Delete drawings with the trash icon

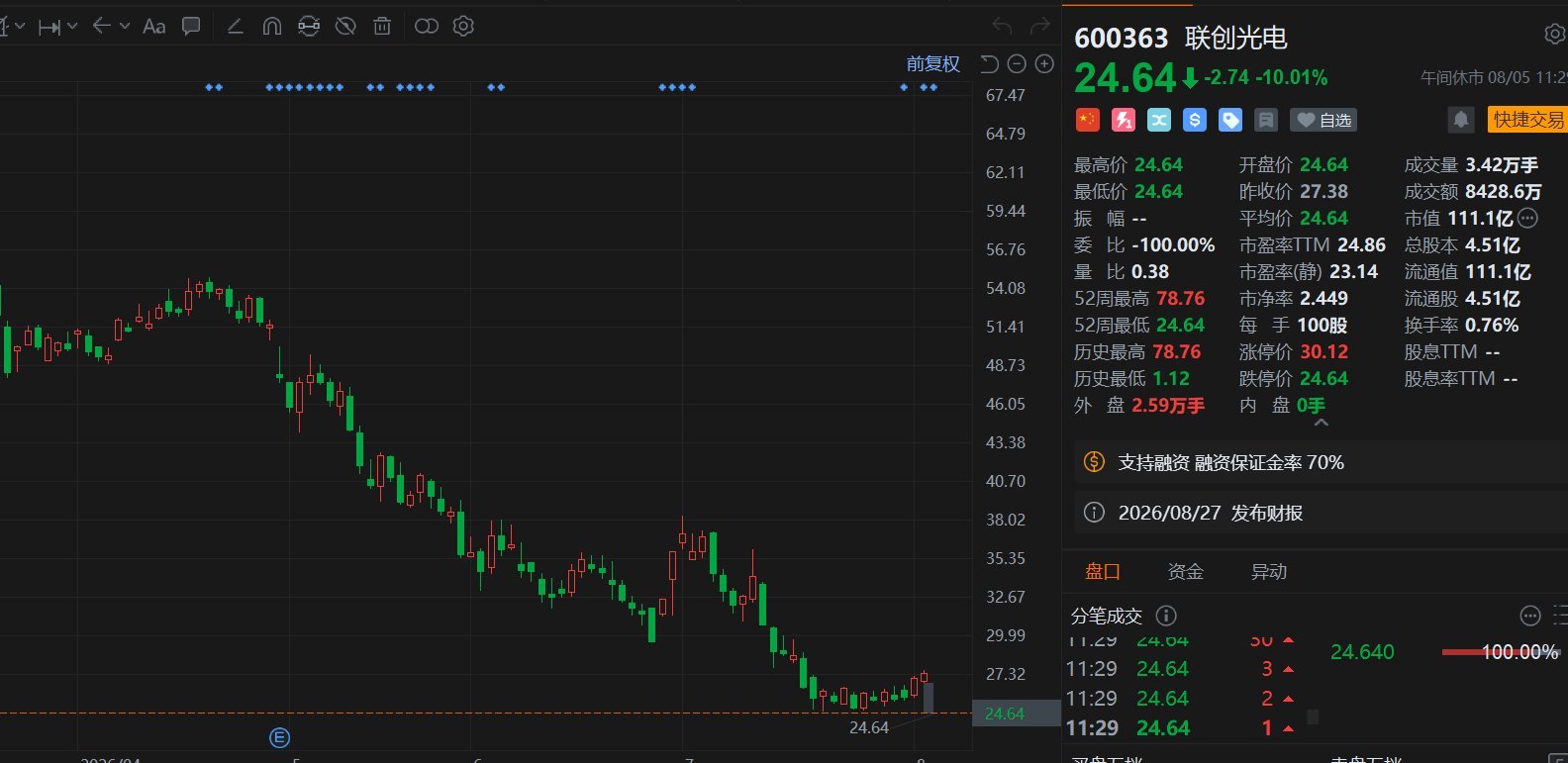382,27
